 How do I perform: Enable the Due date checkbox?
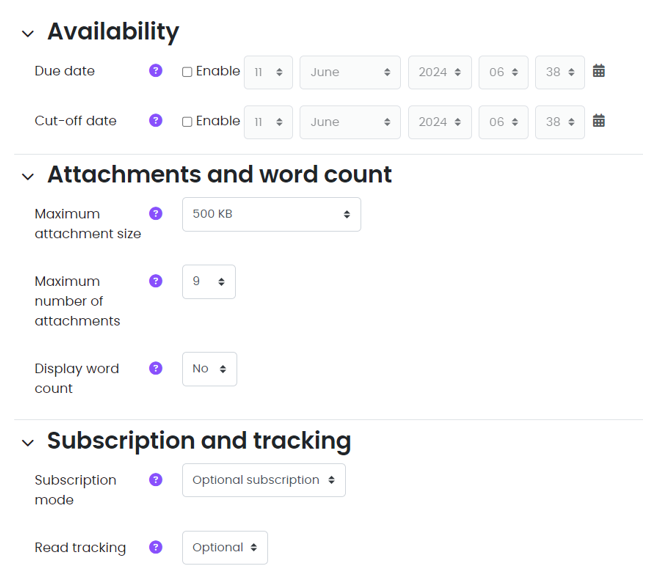coord(187,72)
